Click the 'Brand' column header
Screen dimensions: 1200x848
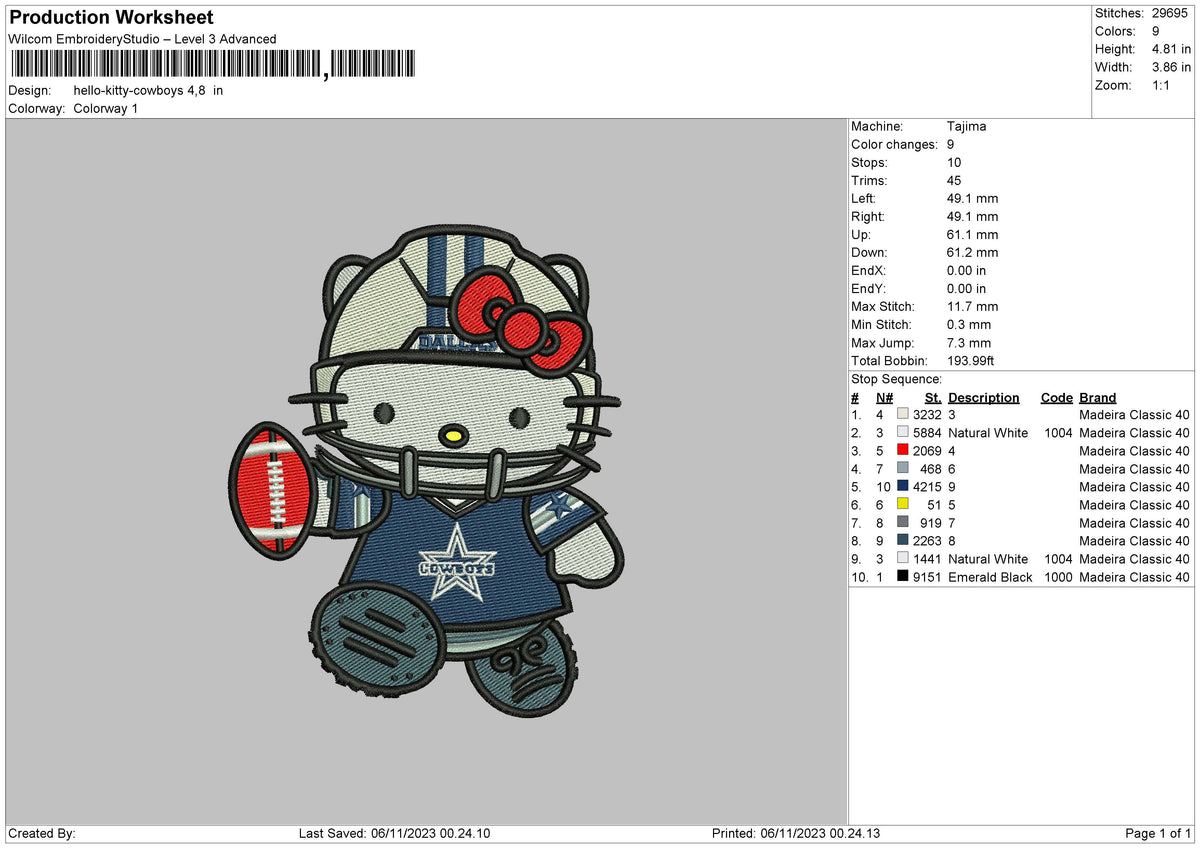[x=1097, y=397]
